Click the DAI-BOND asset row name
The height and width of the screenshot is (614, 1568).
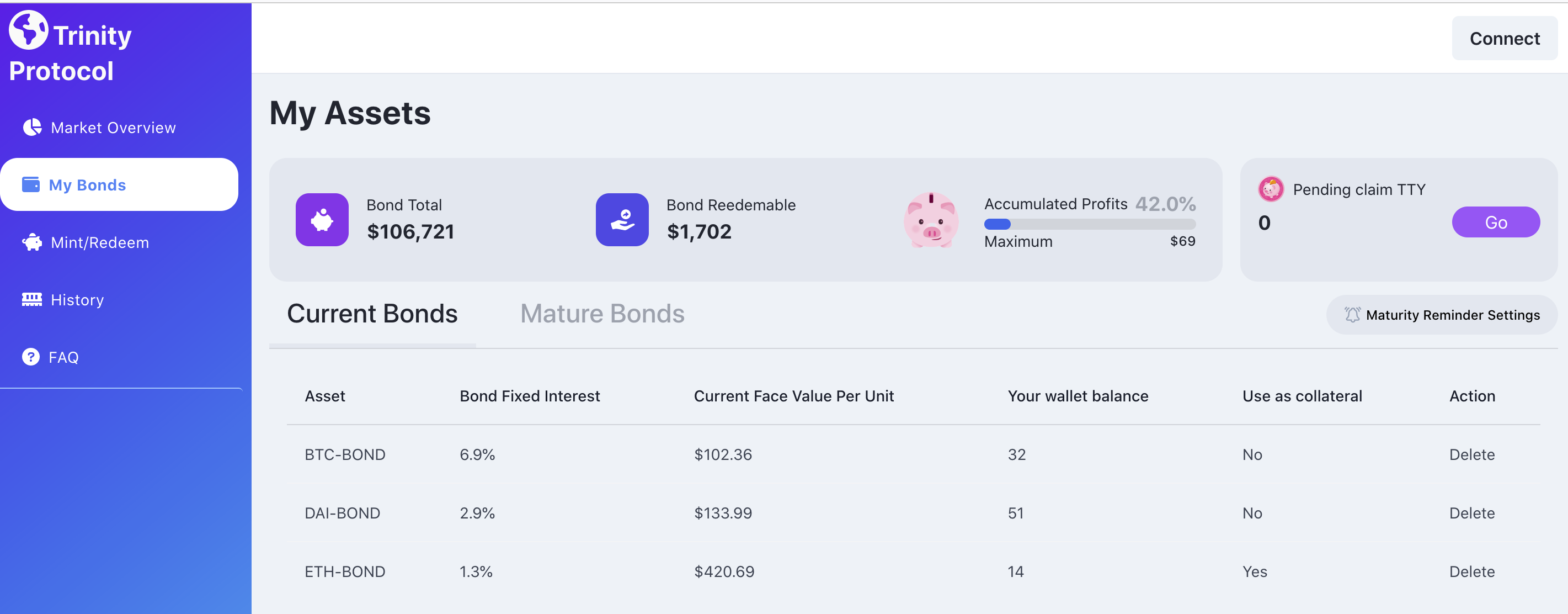coord(342,514)
